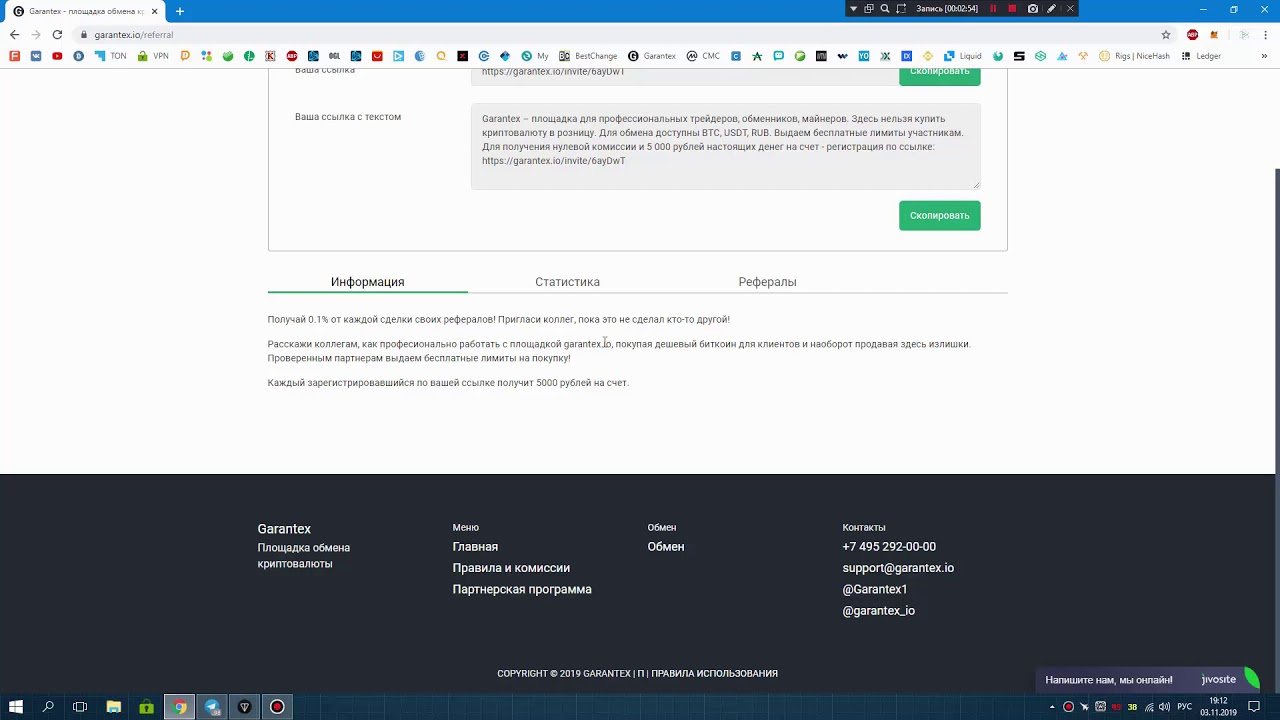Open the TON bookmark

[112, 56]
